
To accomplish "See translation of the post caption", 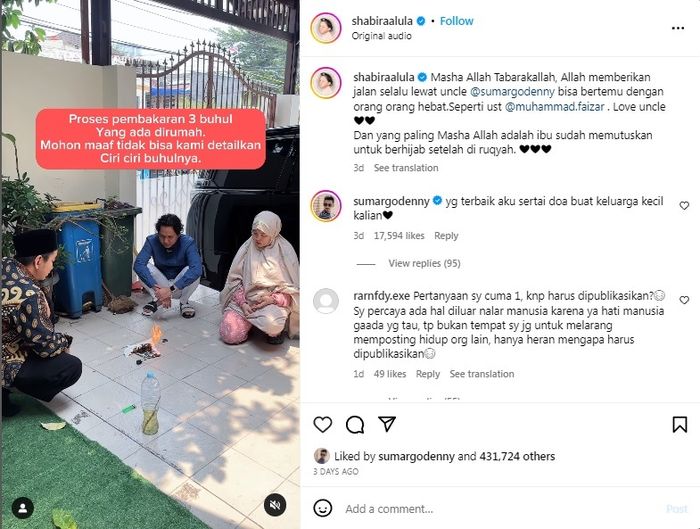I will (x=406, y=168).
